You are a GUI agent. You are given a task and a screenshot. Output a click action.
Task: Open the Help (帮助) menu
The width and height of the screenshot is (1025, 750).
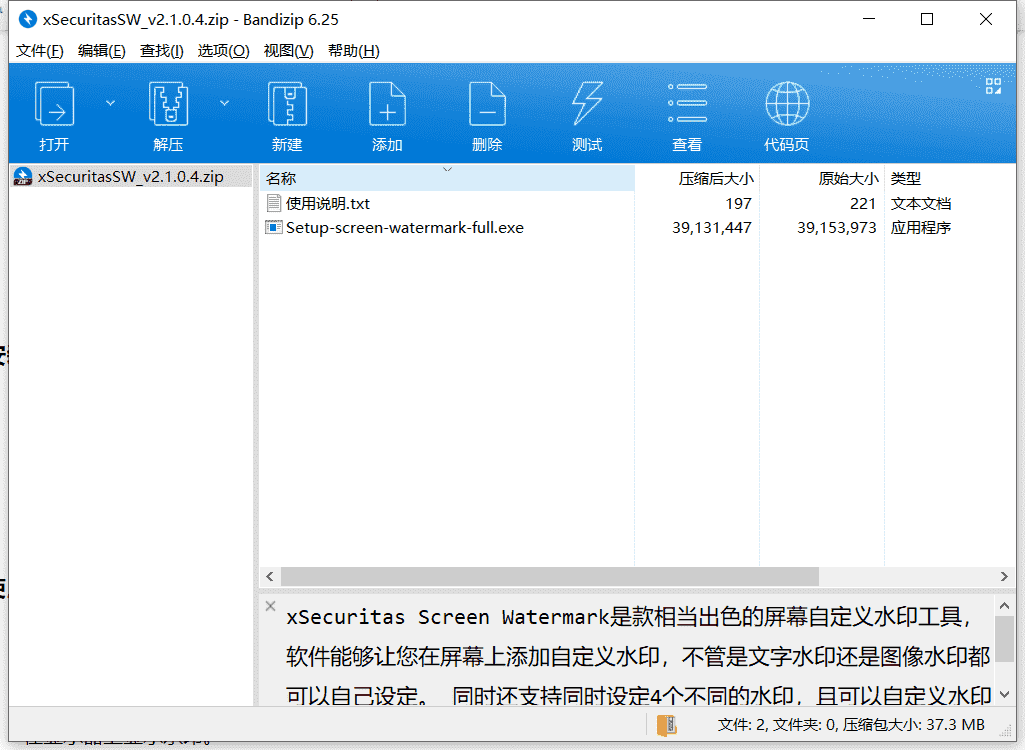pyautogui.click(x=354, y=51)
